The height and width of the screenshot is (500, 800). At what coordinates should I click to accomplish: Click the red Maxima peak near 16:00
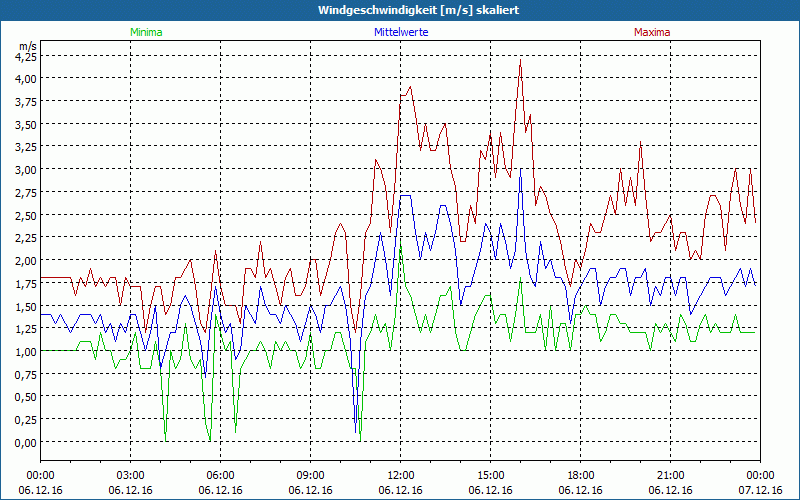click(x=520, y=60)
